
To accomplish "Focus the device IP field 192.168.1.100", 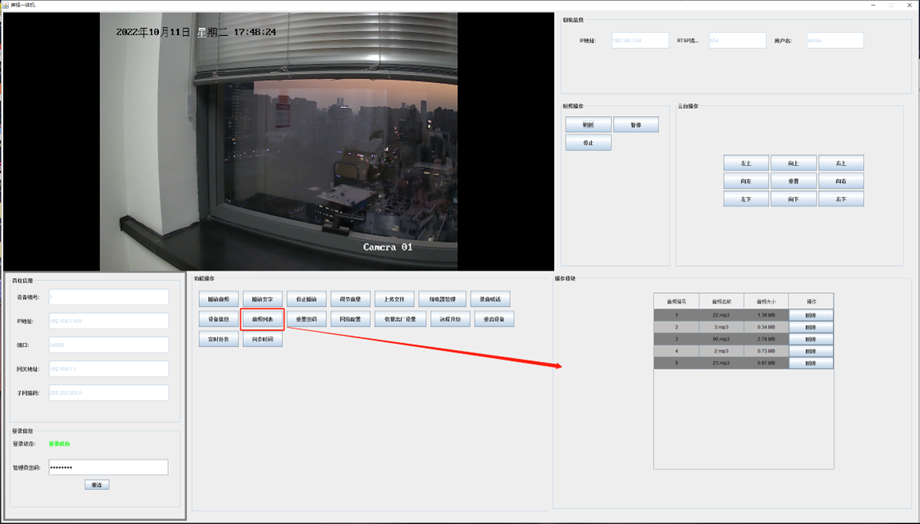I will coord(109,321).
